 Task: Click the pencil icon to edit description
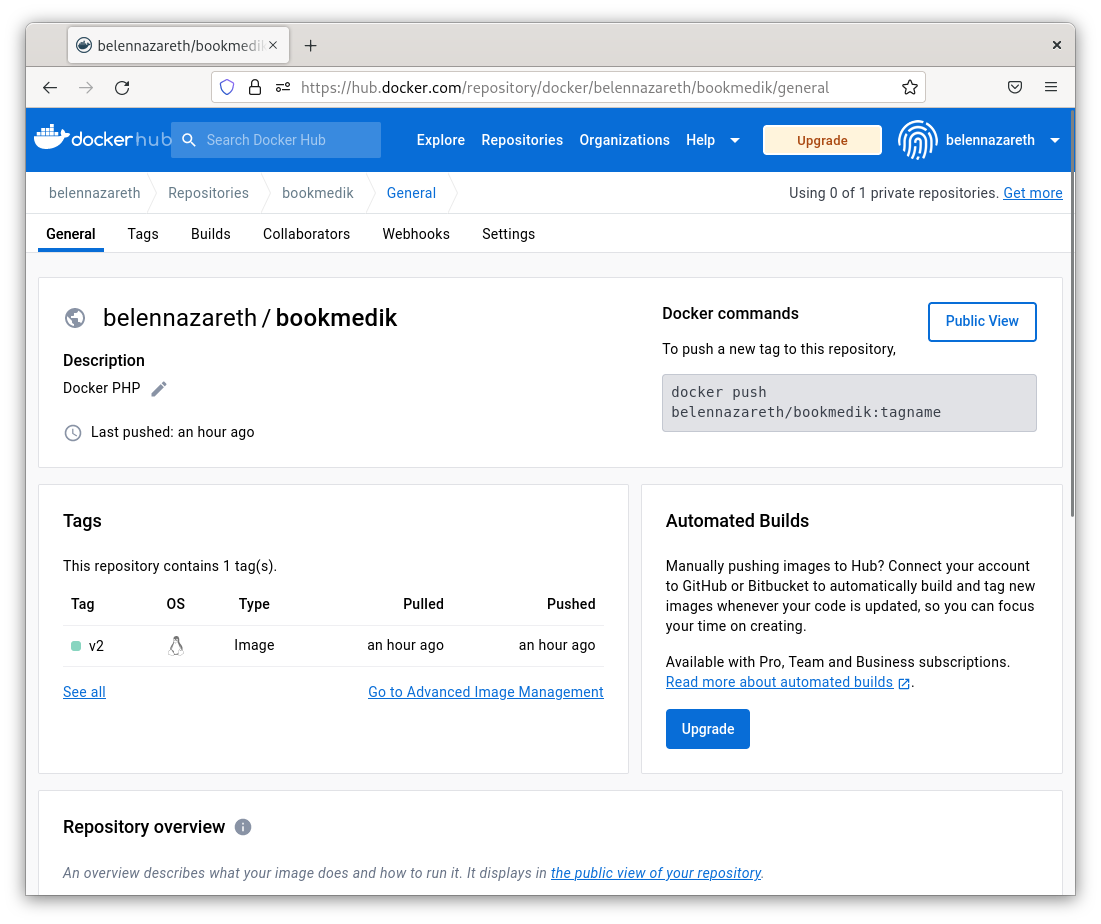pyautogui.click(x=159, y=389)
